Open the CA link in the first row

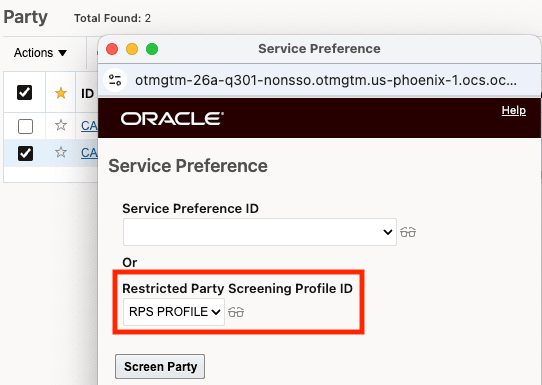pos(90,126)
